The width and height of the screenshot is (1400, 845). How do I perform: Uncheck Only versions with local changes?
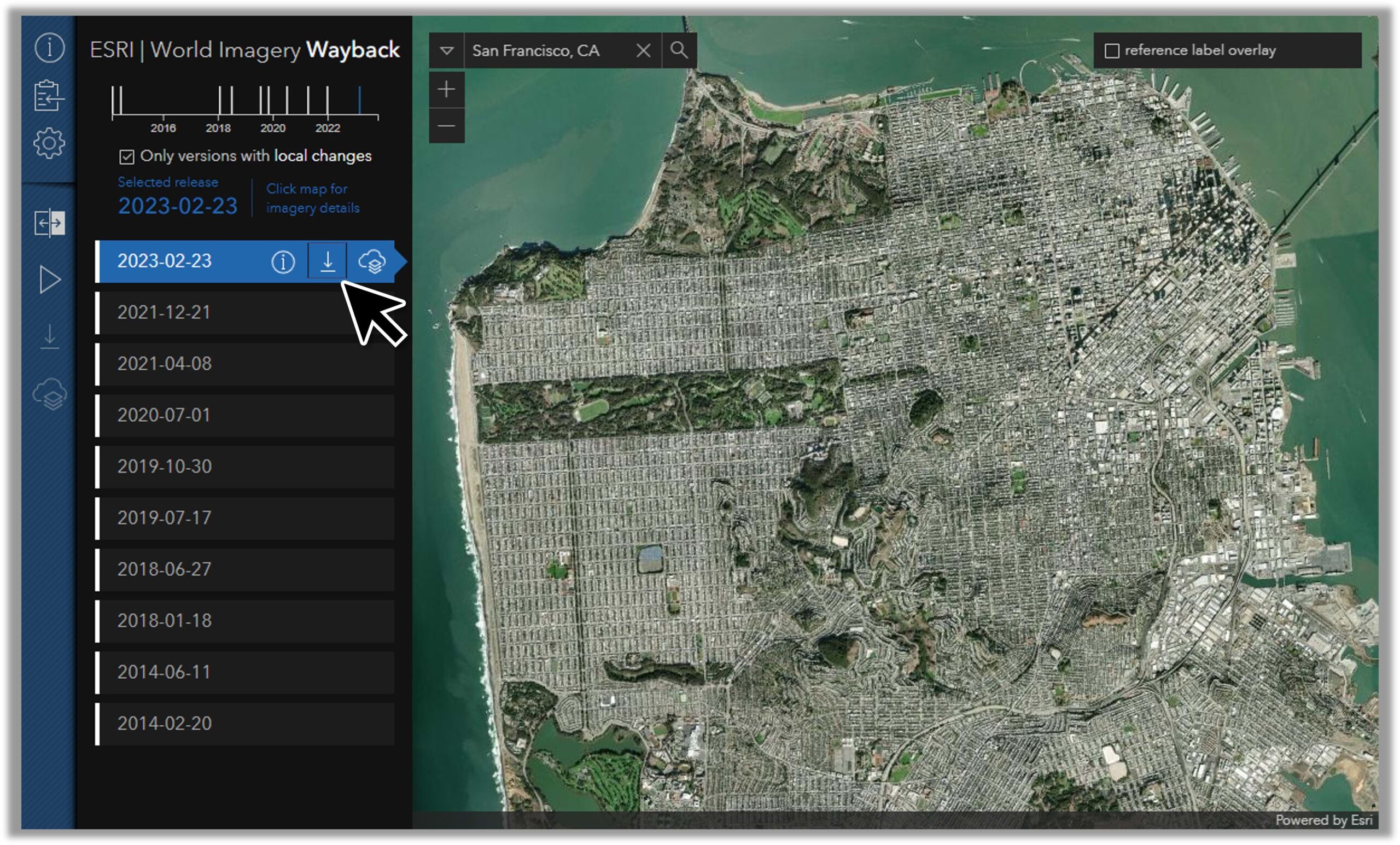pos(127,156)
